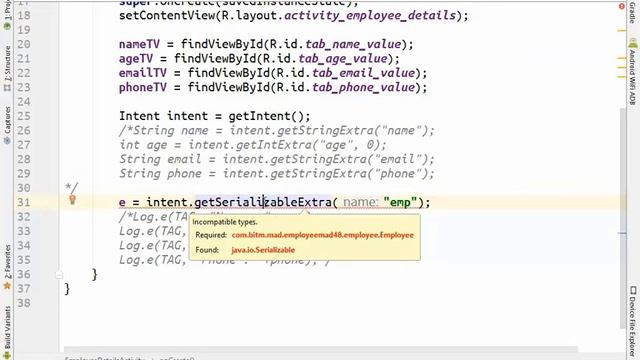Click tab_name_value on line 20
Image resolution: width=640 pixels, height=360 pixels.
(353, 44)
